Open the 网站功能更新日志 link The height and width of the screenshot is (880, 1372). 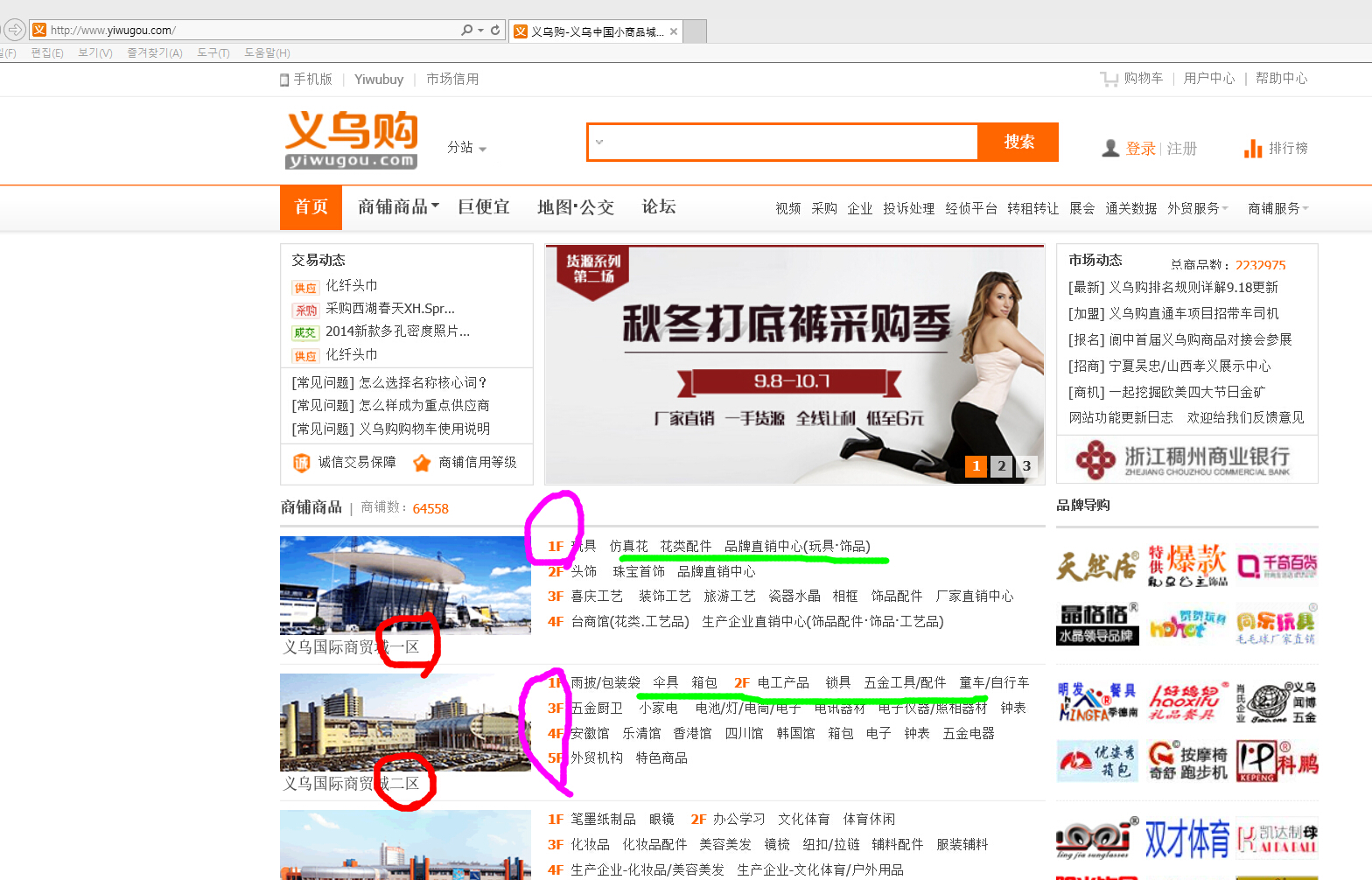(1121, 417)
